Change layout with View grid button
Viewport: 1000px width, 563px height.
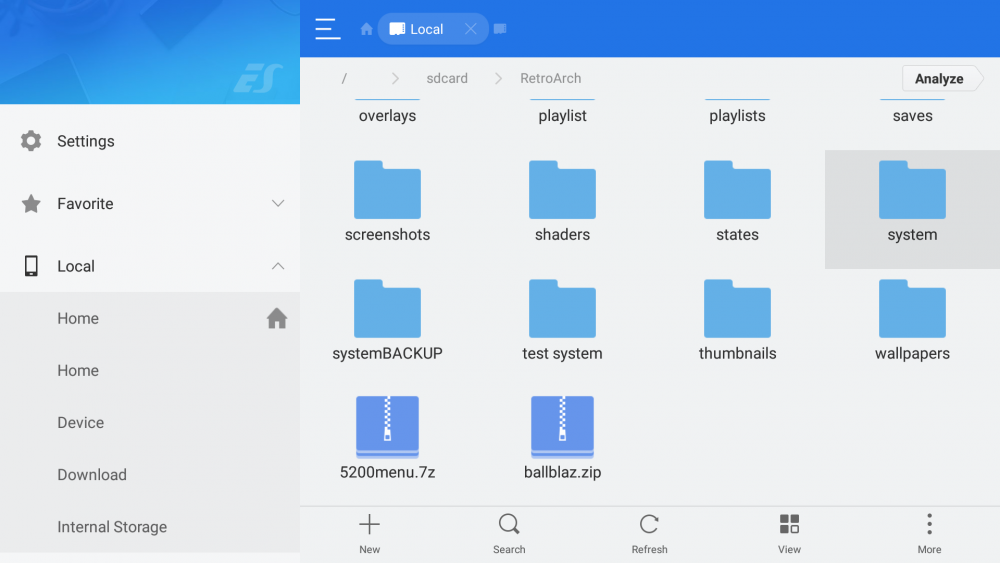click(x=790, y=534)
